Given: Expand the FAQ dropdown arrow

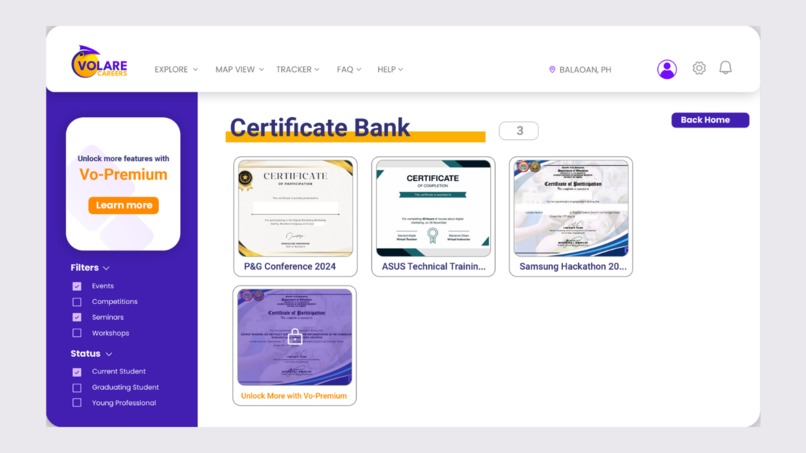Looking at the screenshot, I should point(359,69).
